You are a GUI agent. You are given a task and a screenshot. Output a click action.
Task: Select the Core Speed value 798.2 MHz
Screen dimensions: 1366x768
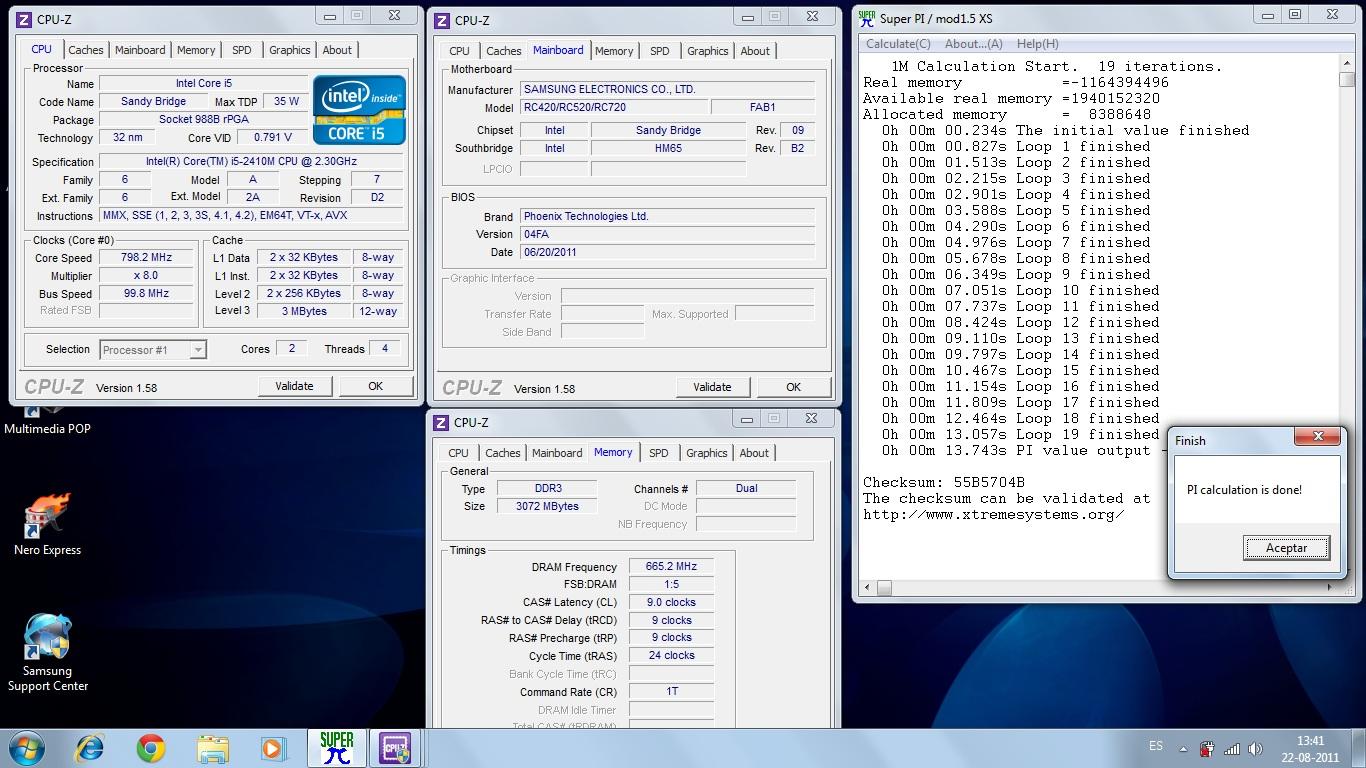(x=146, y=257)
